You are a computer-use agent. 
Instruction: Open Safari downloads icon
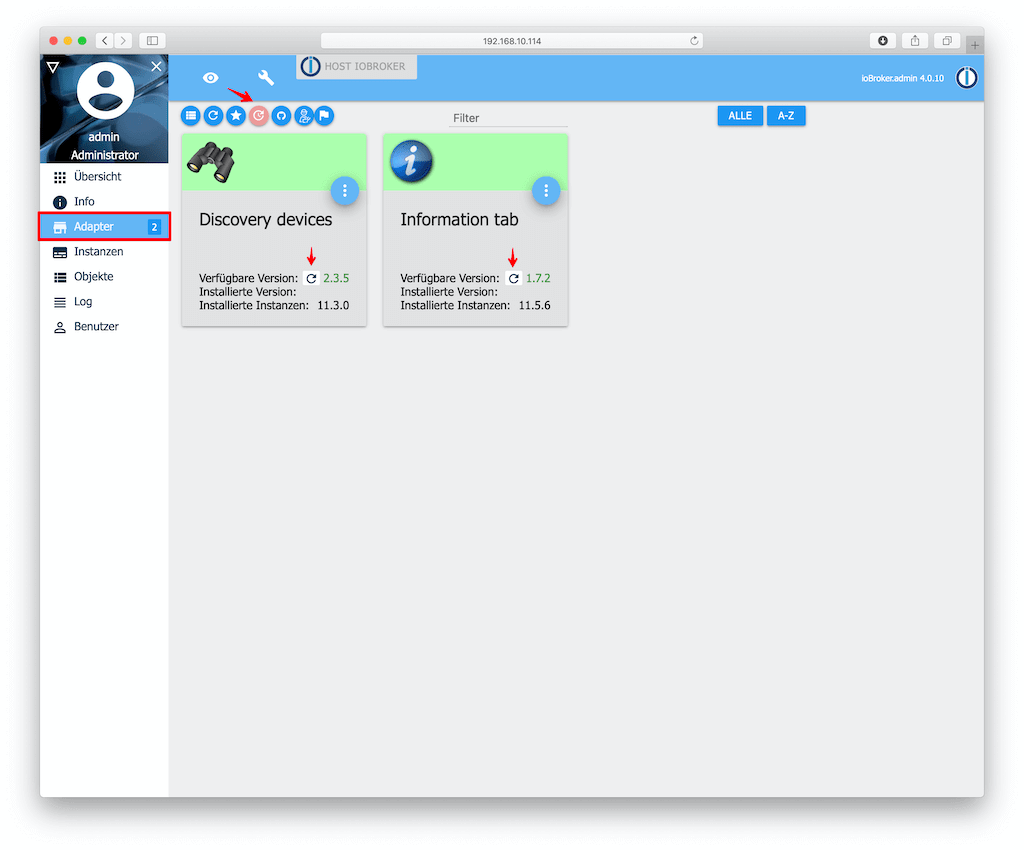pyautogui.click(x=883, y=40)
